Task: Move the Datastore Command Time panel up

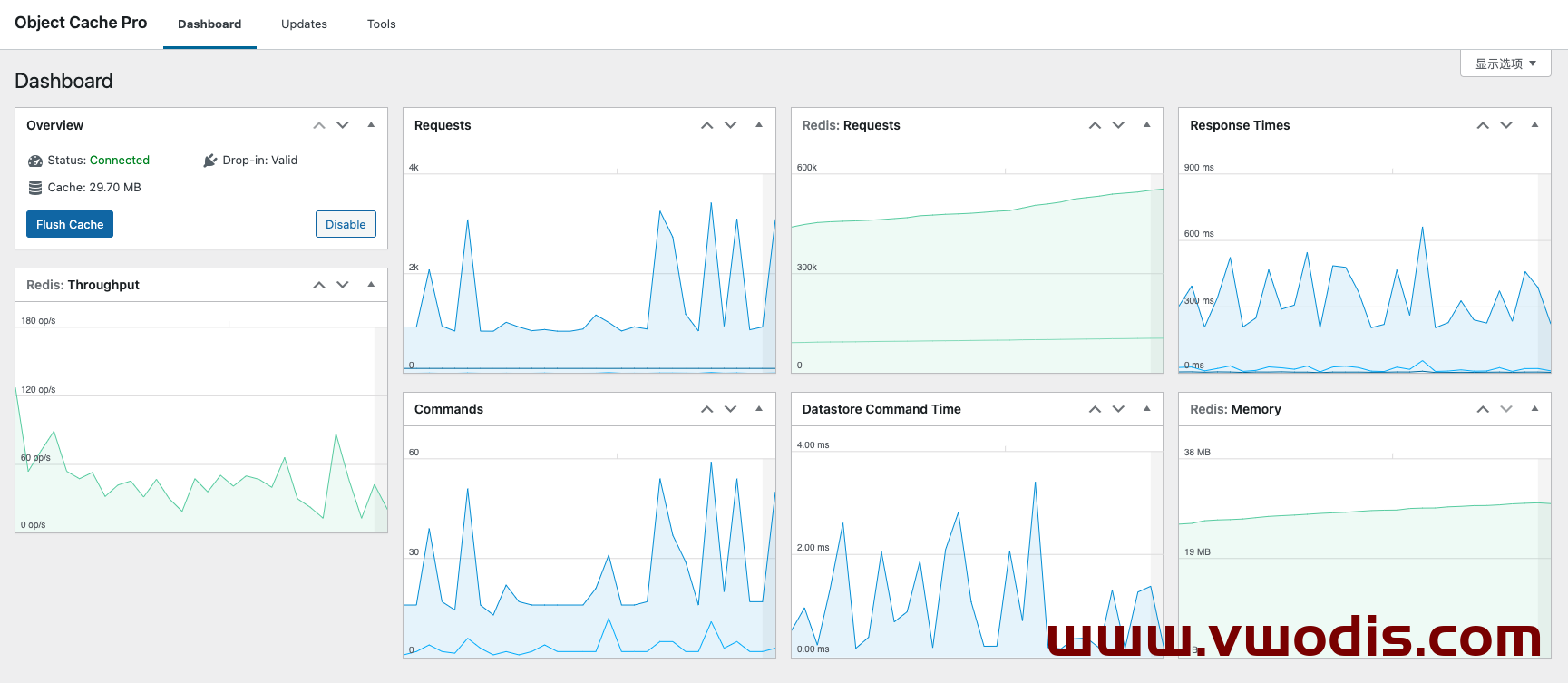Action: 1095,409
